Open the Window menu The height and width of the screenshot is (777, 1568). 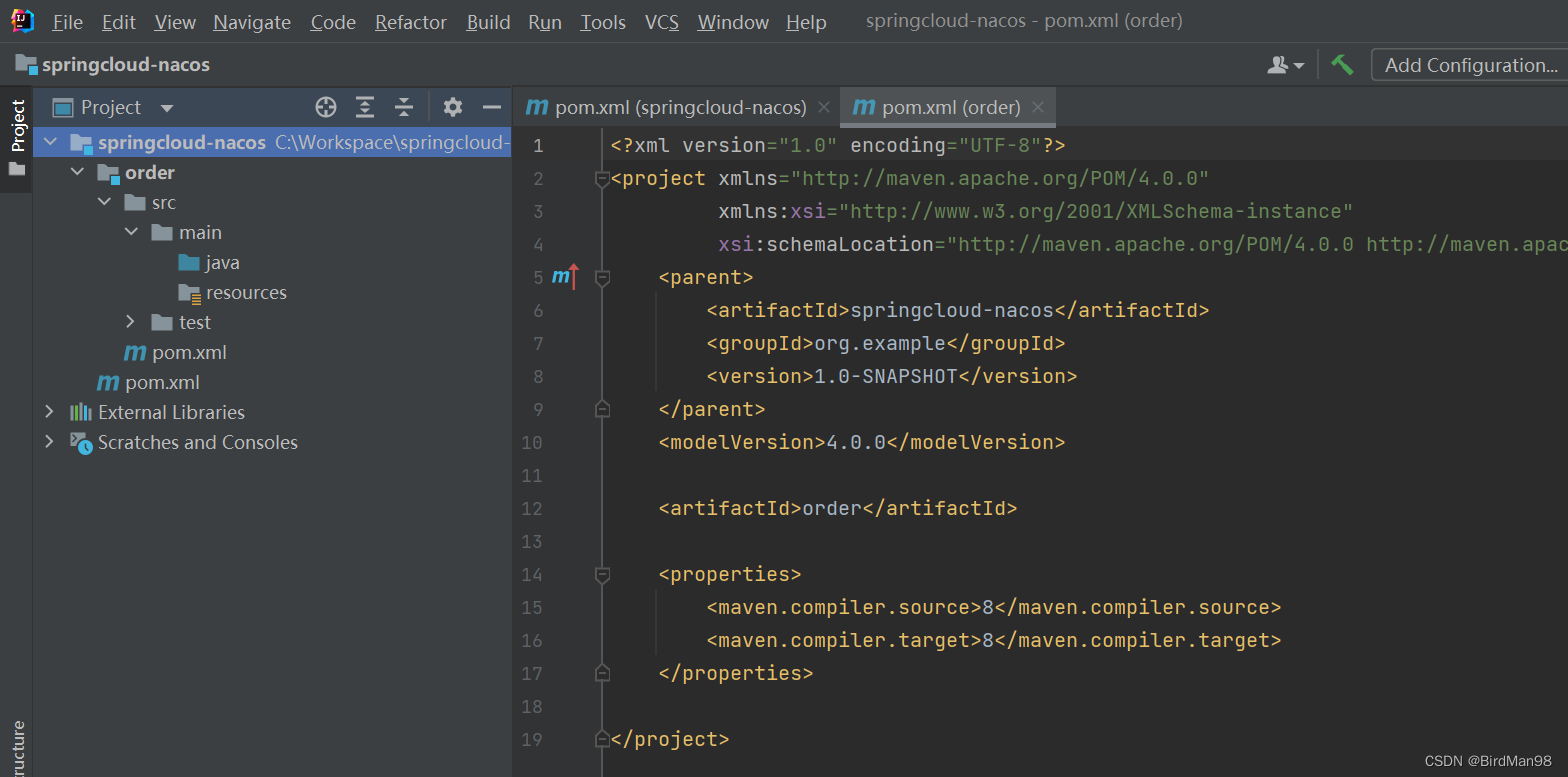pyautogui.click(x=733, y=22)
